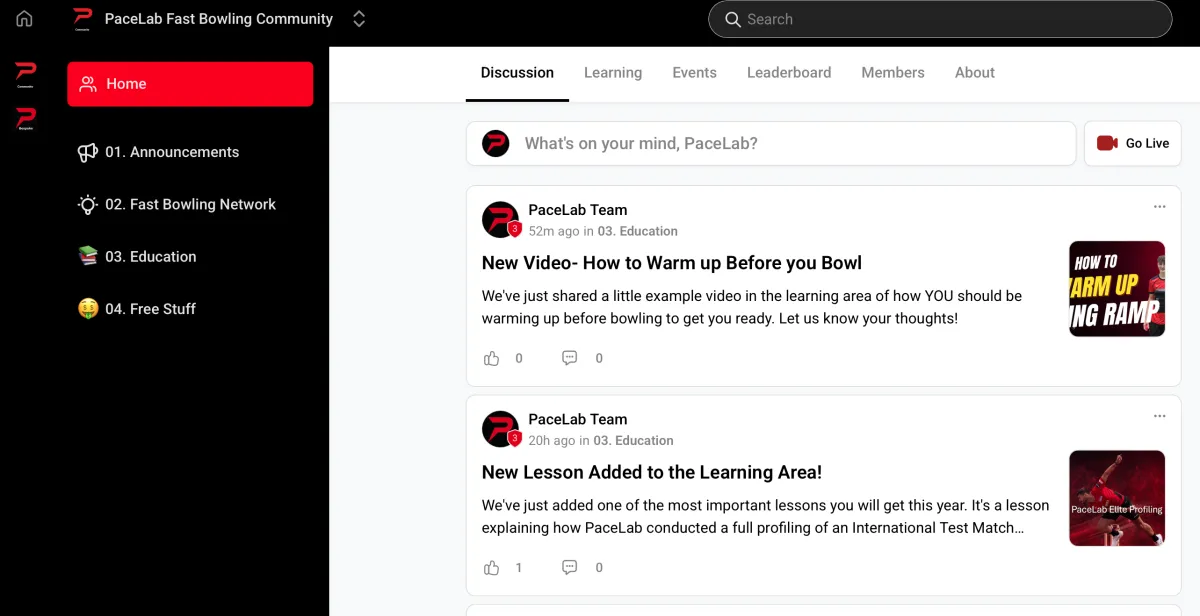Open comments on the Warm up post
Image resolution: width=1200 pixels, height=616 pixels.
(569, 357)
